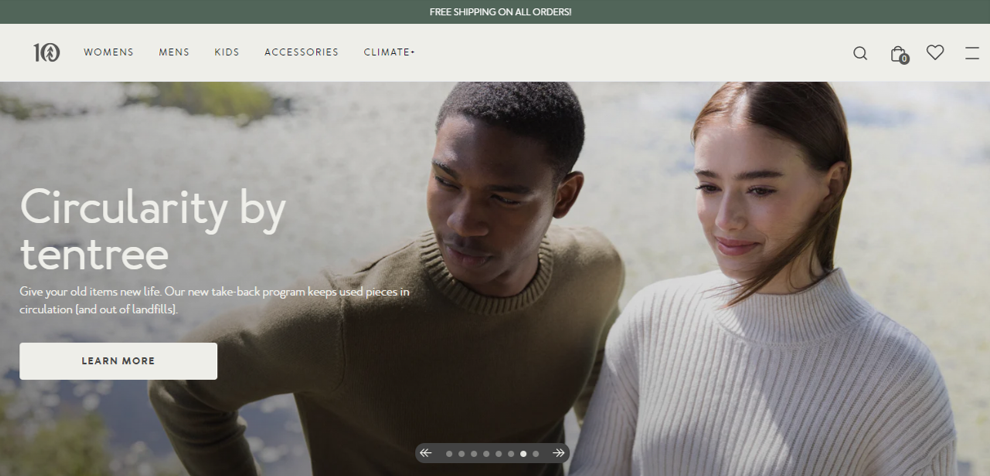Open the Accessories menu

pos(301,52)
